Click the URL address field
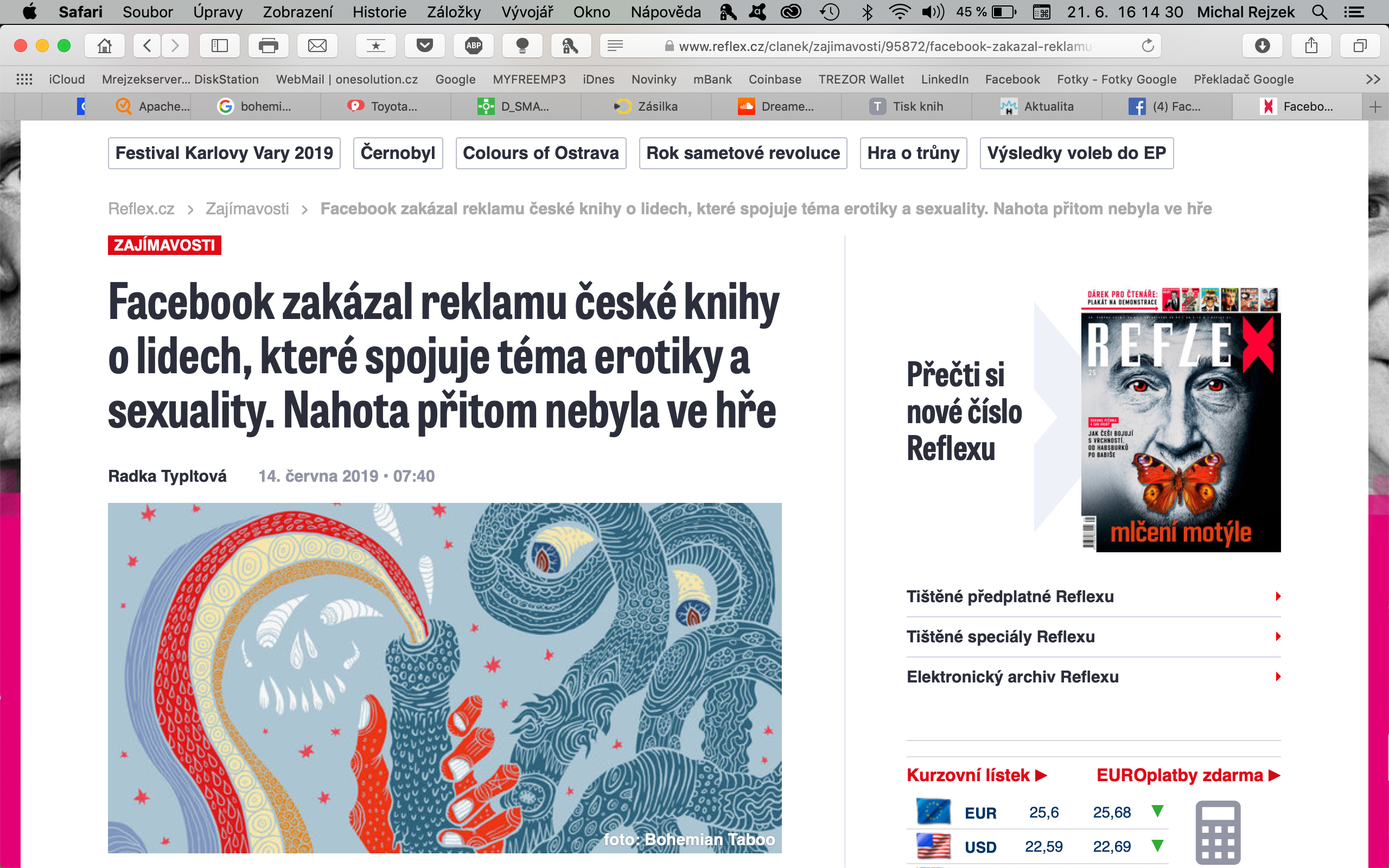 point(884,46)
